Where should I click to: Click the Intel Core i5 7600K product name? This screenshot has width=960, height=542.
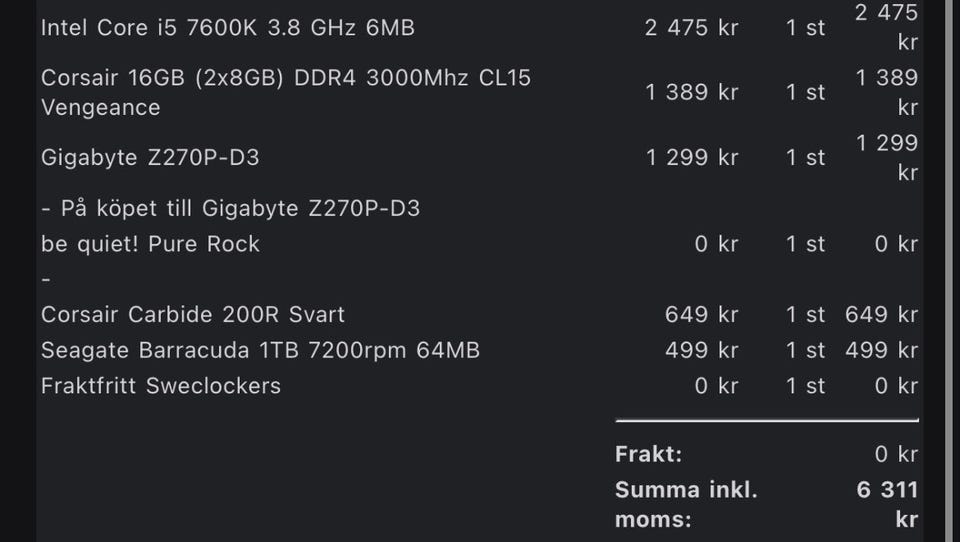(x=227, y=28)
